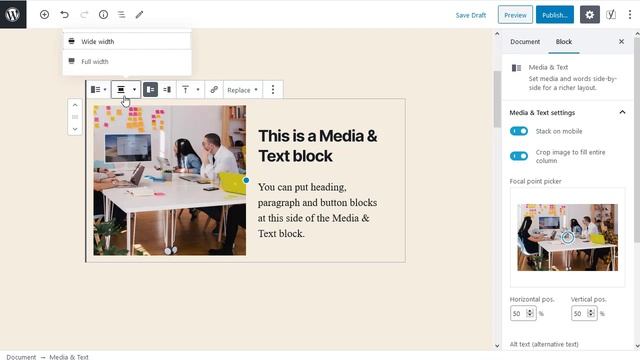Click Save Draft link
The height and width of the screenshot is (360, 640).
(471, 15)
